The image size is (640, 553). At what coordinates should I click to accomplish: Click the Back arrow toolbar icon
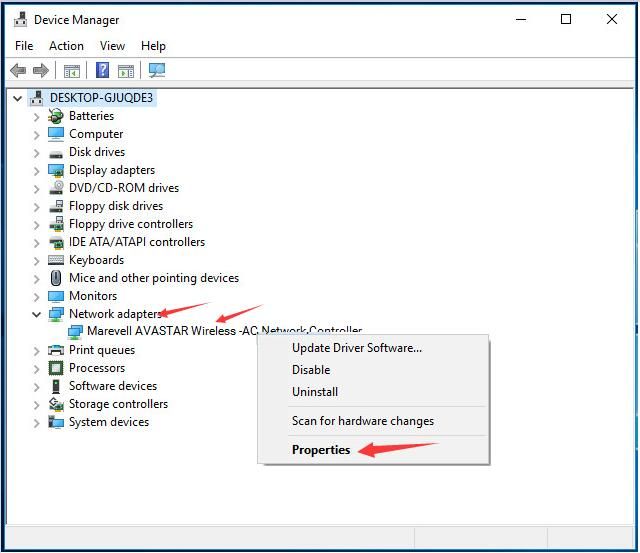(x=18, y=70)
